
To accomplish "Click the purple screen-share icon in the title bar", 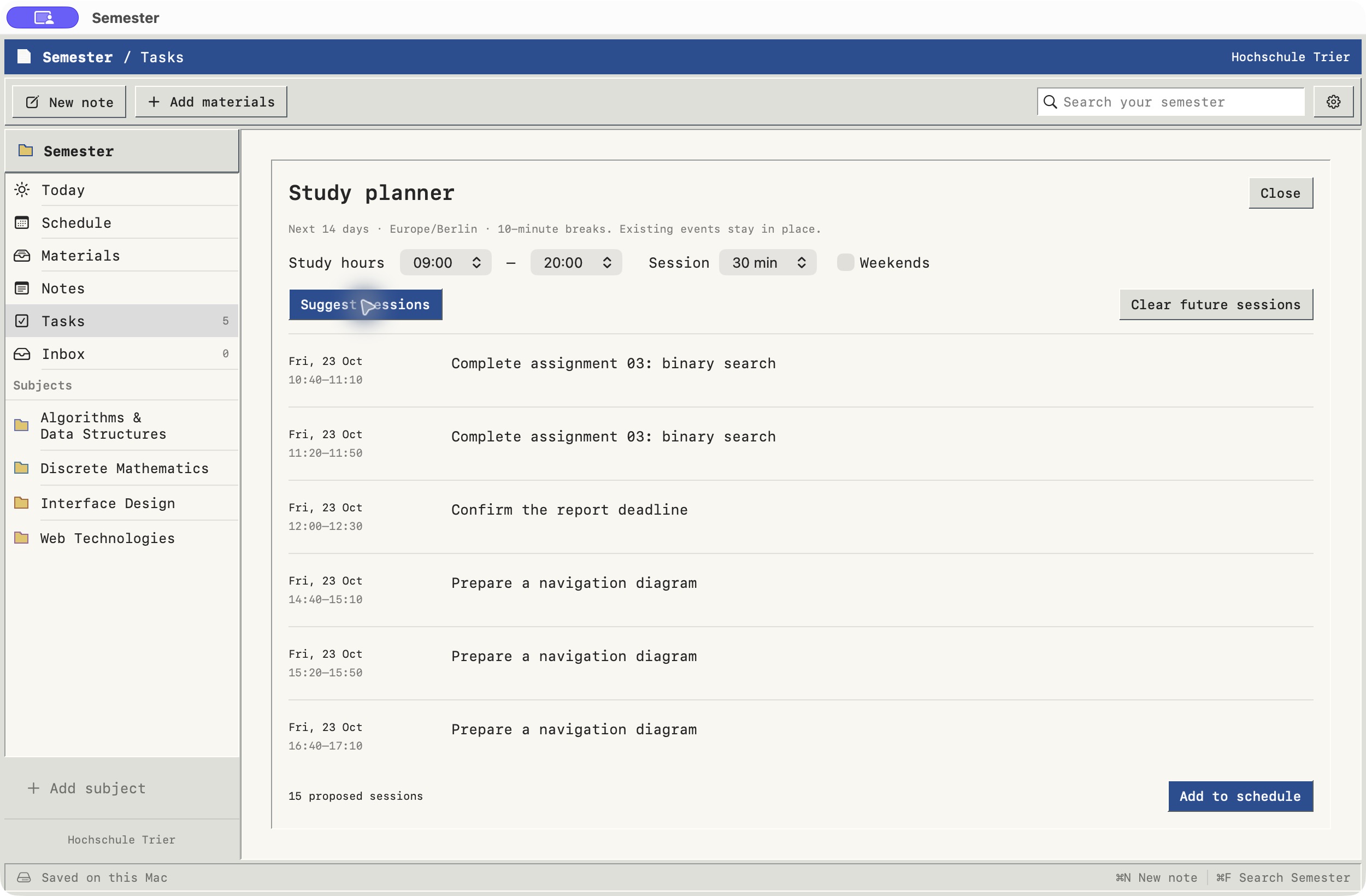I will click(43, 17).
